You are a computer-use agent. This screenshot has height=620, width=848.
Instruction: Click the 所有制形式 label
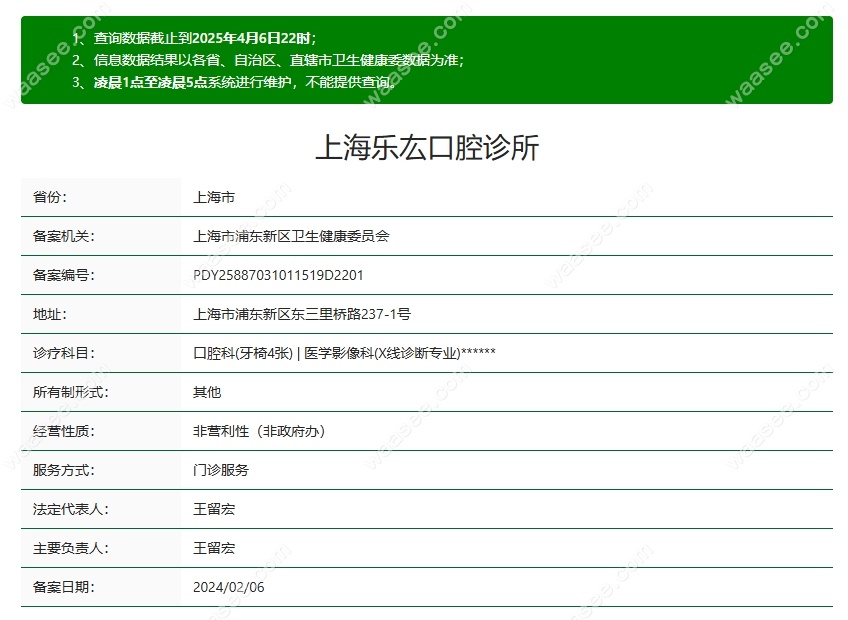(x=71, y=392)
